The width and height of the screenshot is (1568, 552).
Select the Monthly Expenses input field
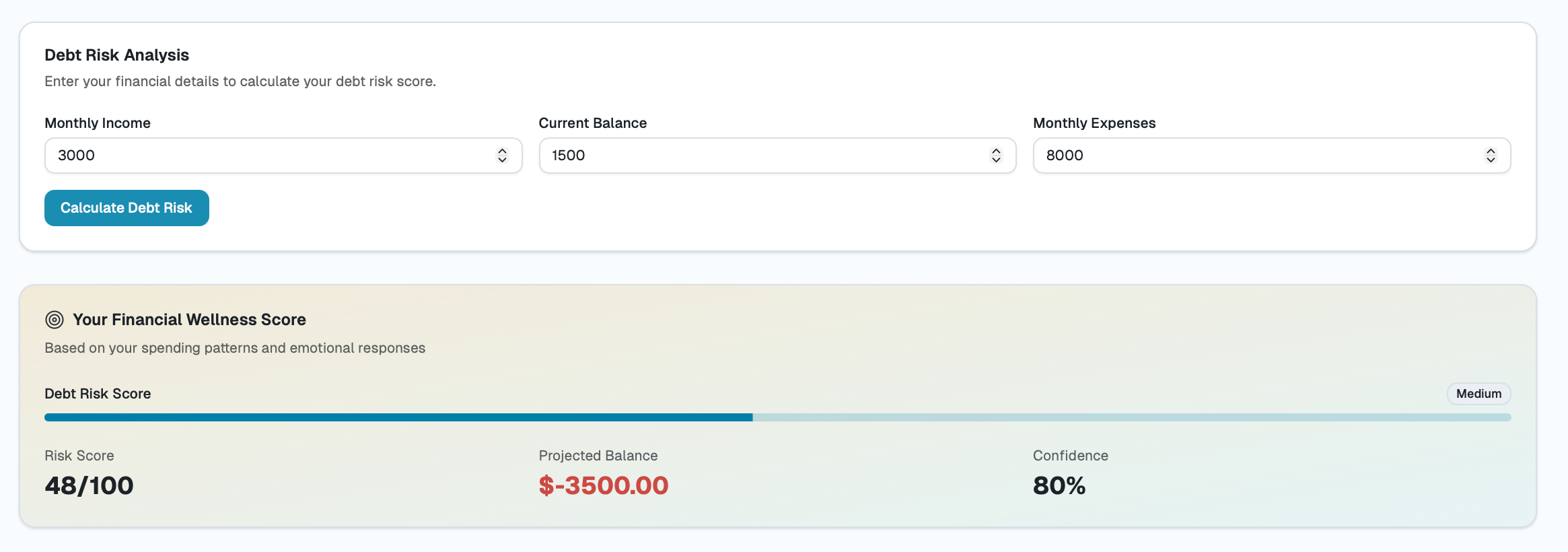[x=1272, y=156]
